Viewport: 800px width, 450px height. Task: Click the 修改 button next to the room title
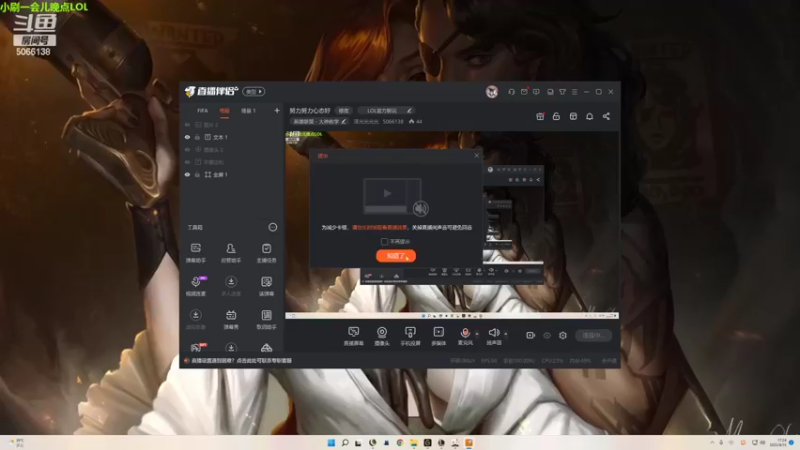point(344,110)
